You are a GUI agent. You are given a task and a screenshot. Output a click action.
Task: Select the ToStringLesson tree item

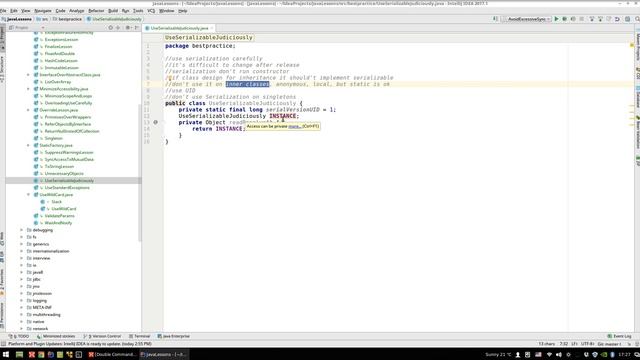point(59,167)
